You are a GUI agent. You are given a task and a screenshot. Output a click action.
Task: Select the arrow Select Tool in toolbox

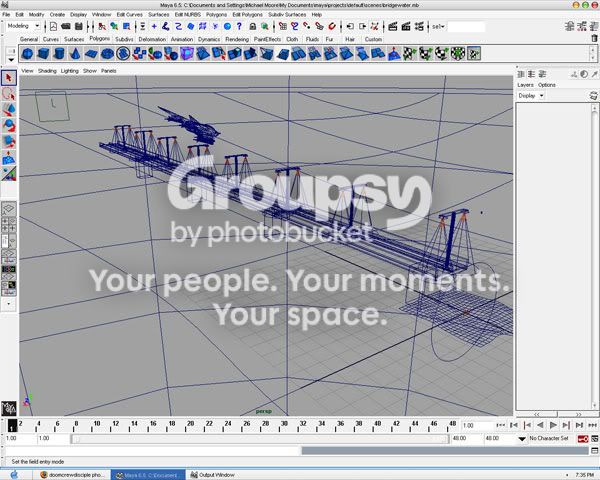[9, 78]
